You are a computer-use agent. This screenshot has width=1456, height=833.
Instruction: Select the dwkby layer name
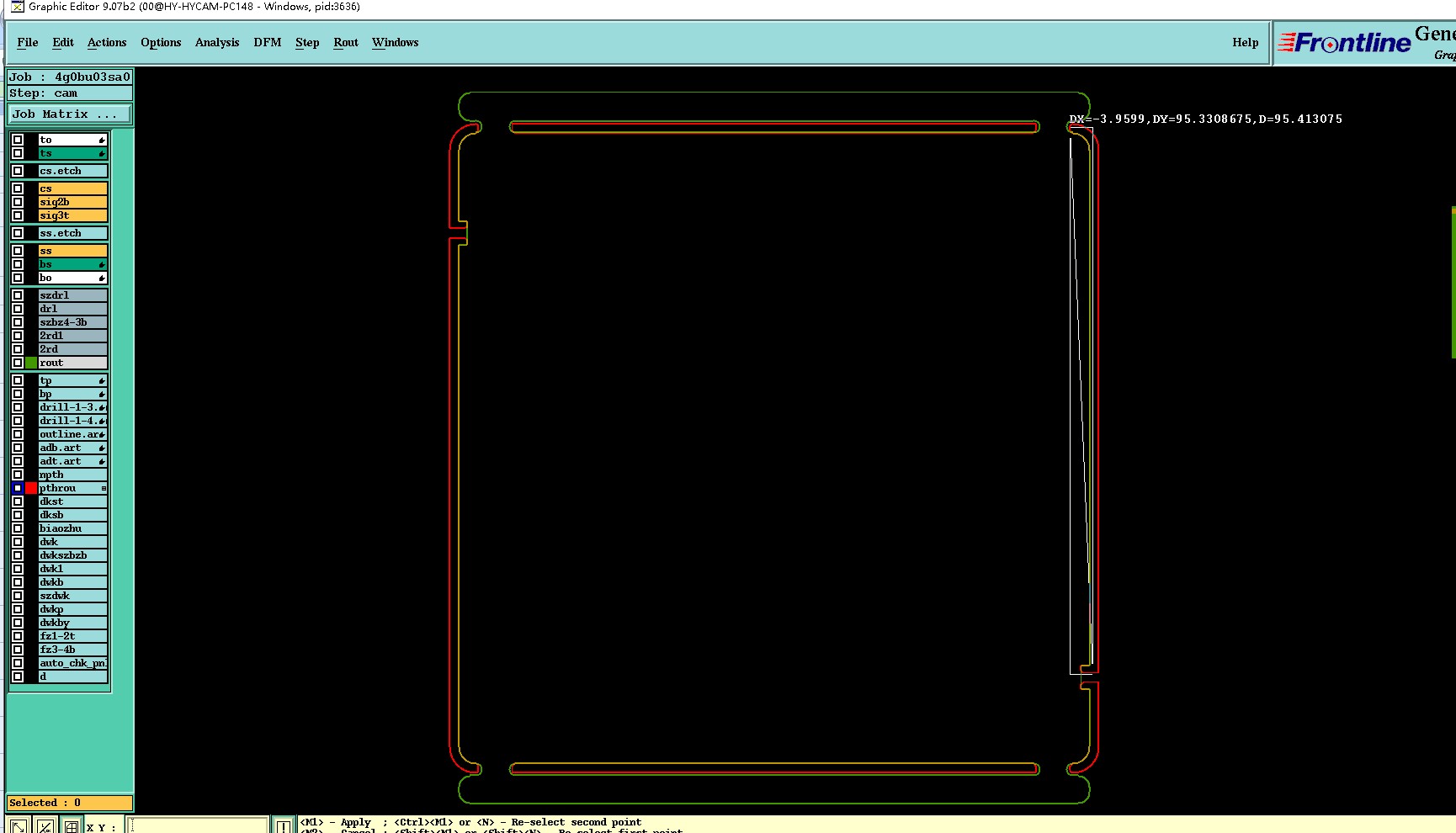tap(73, 623)
